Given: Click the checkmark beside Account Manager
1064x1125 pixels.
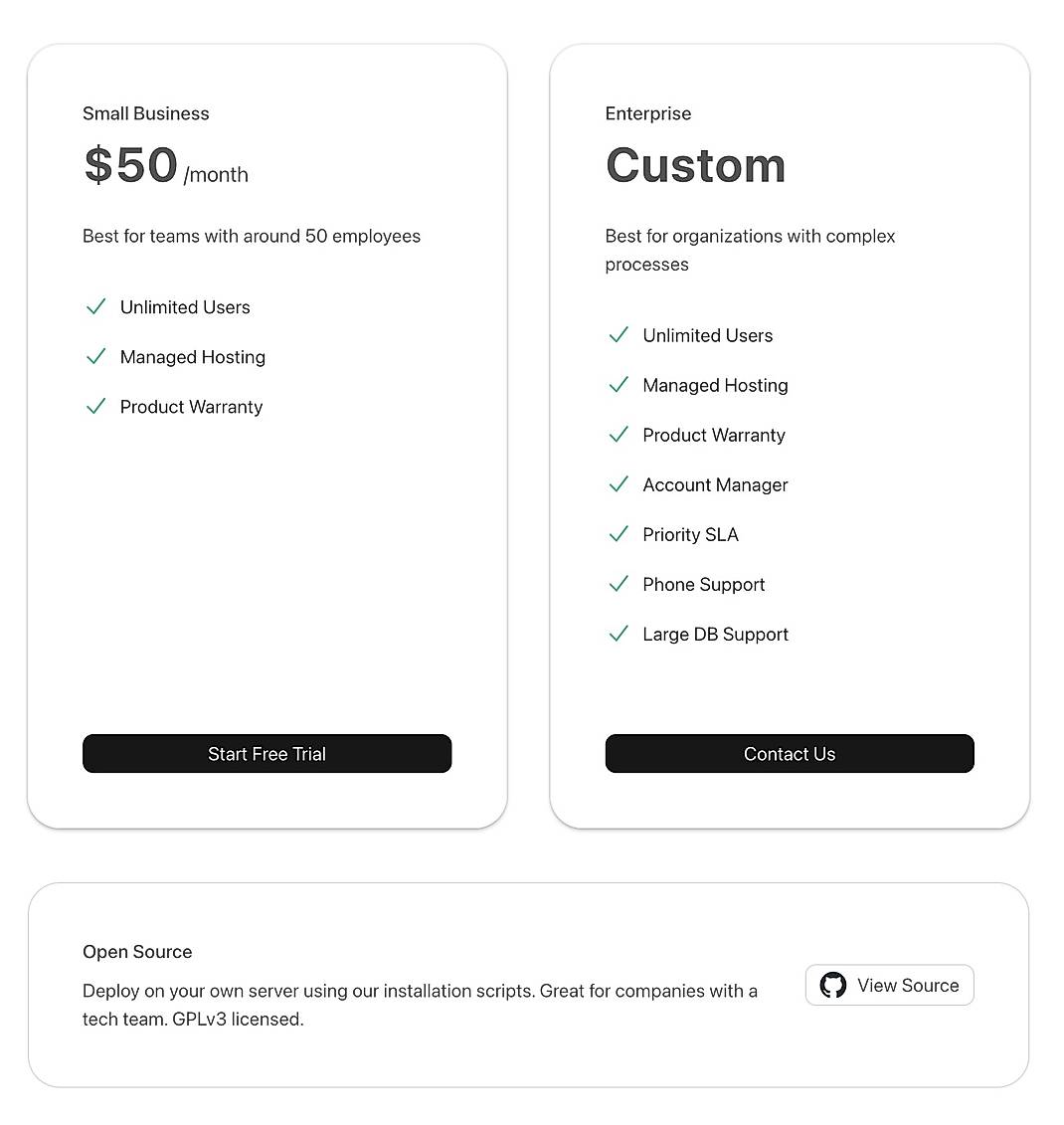Looking at the screenshot, I should tap(619, 484).
